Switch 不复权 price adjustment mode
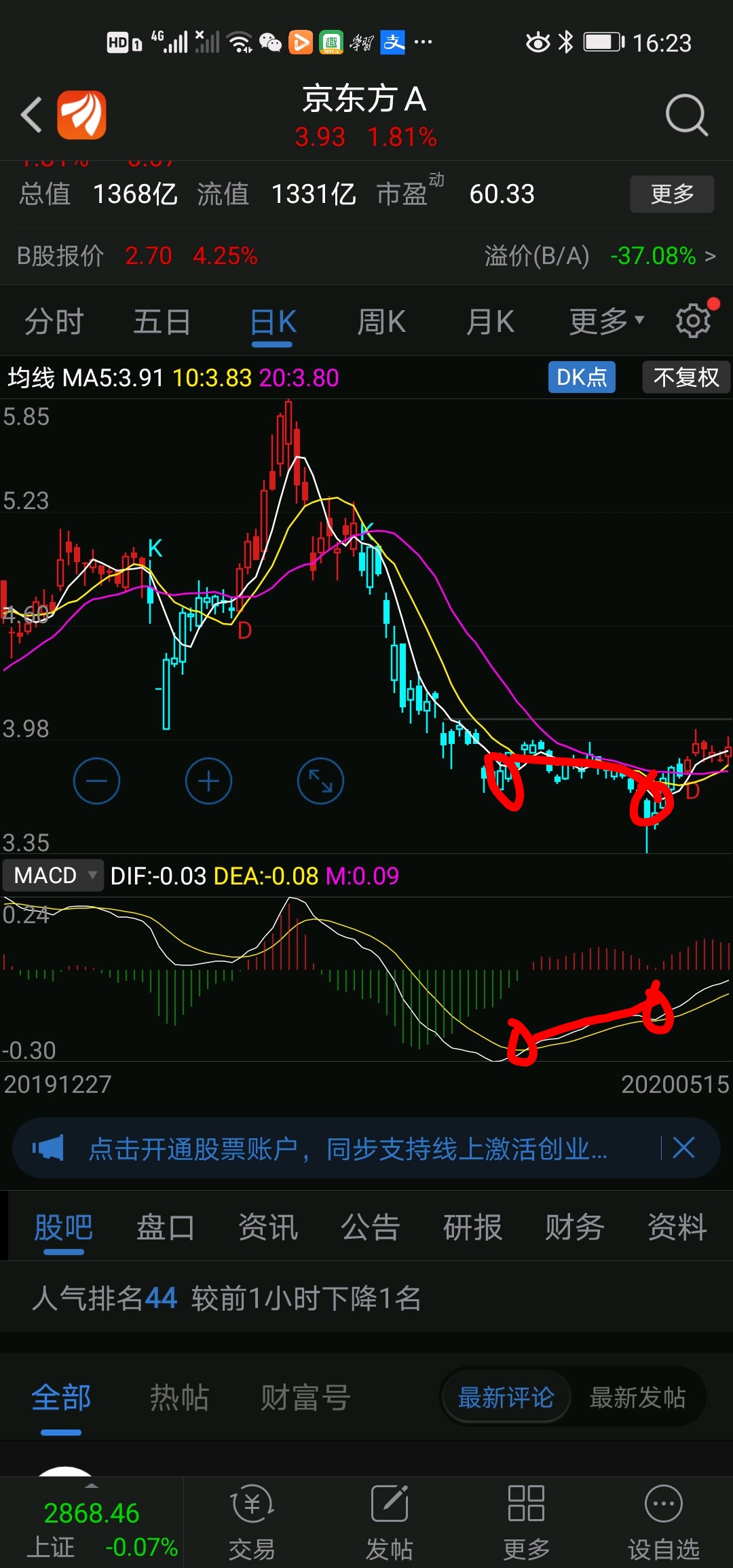 point(686,377)
